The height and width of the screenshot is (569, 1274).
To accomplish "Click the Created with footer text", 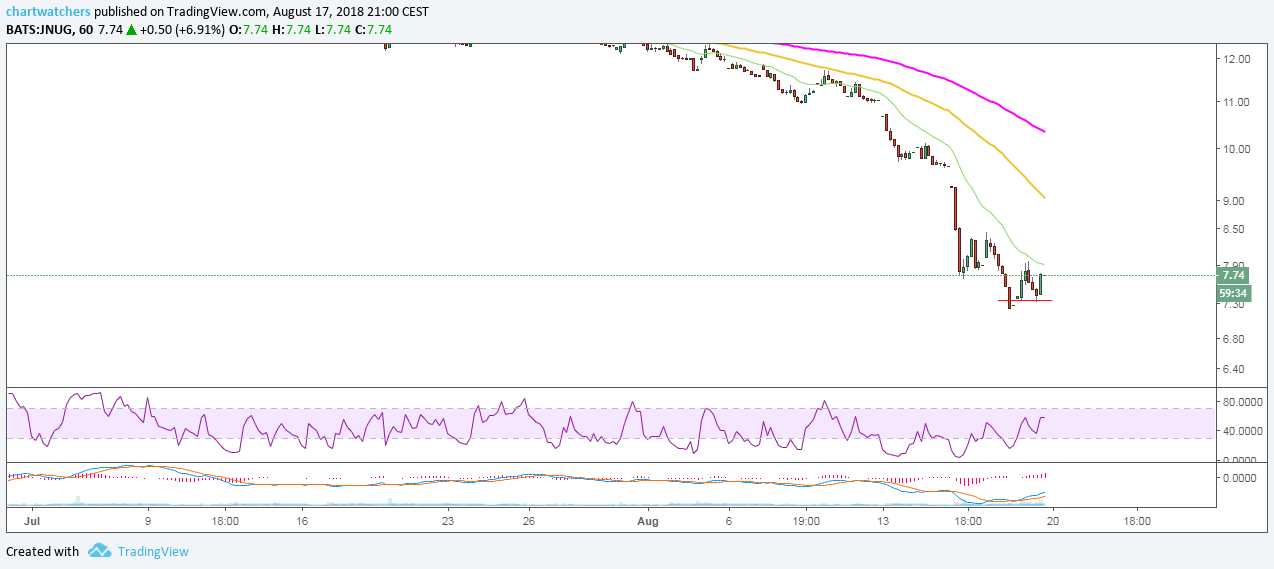I will (42, 551).
